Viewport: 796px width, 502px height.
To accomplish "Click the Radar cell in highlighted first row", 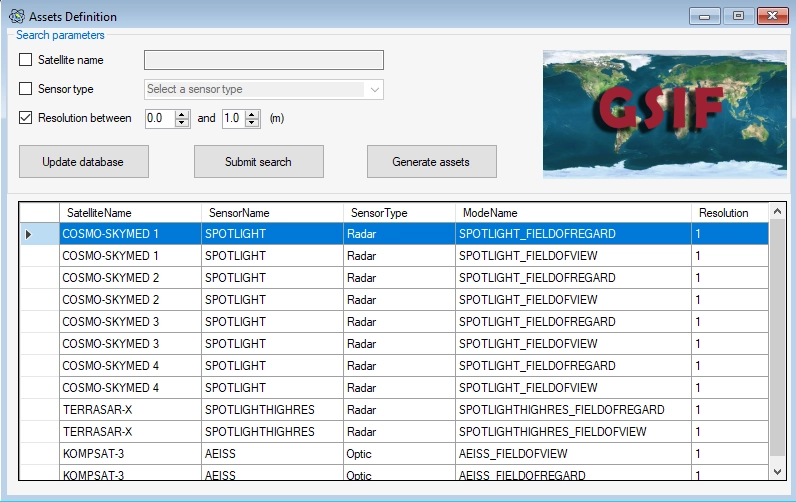I will pos(400,234).
